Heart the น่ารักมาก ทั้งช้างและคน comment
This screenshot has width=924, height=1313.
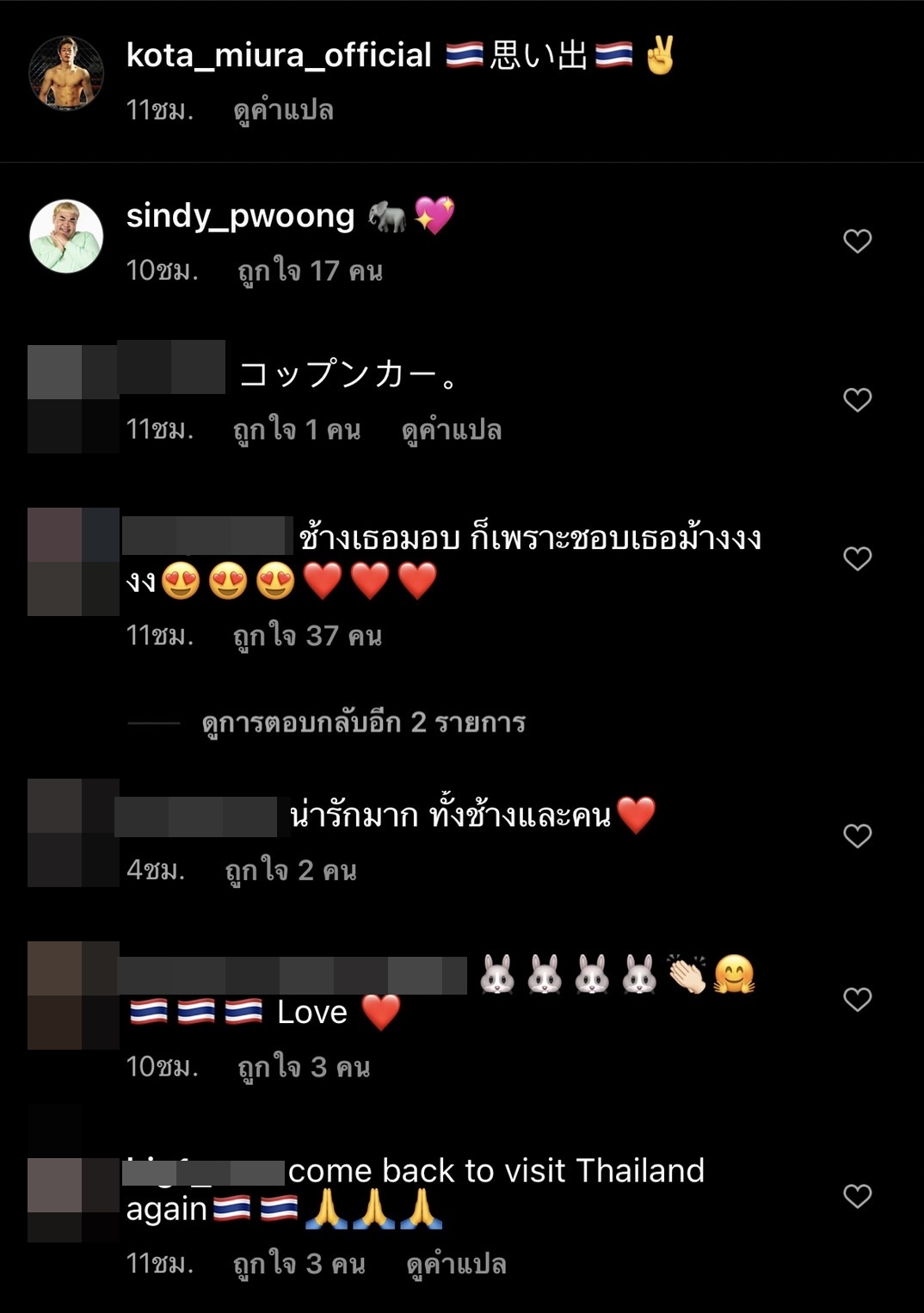coord(857,835)
